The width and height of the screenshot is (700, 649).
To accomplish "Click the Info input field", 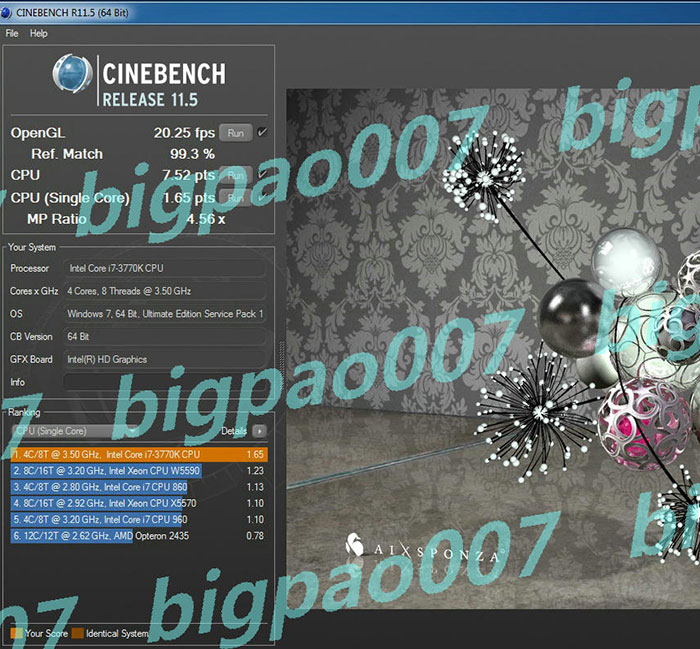I will tap(165, 382).
